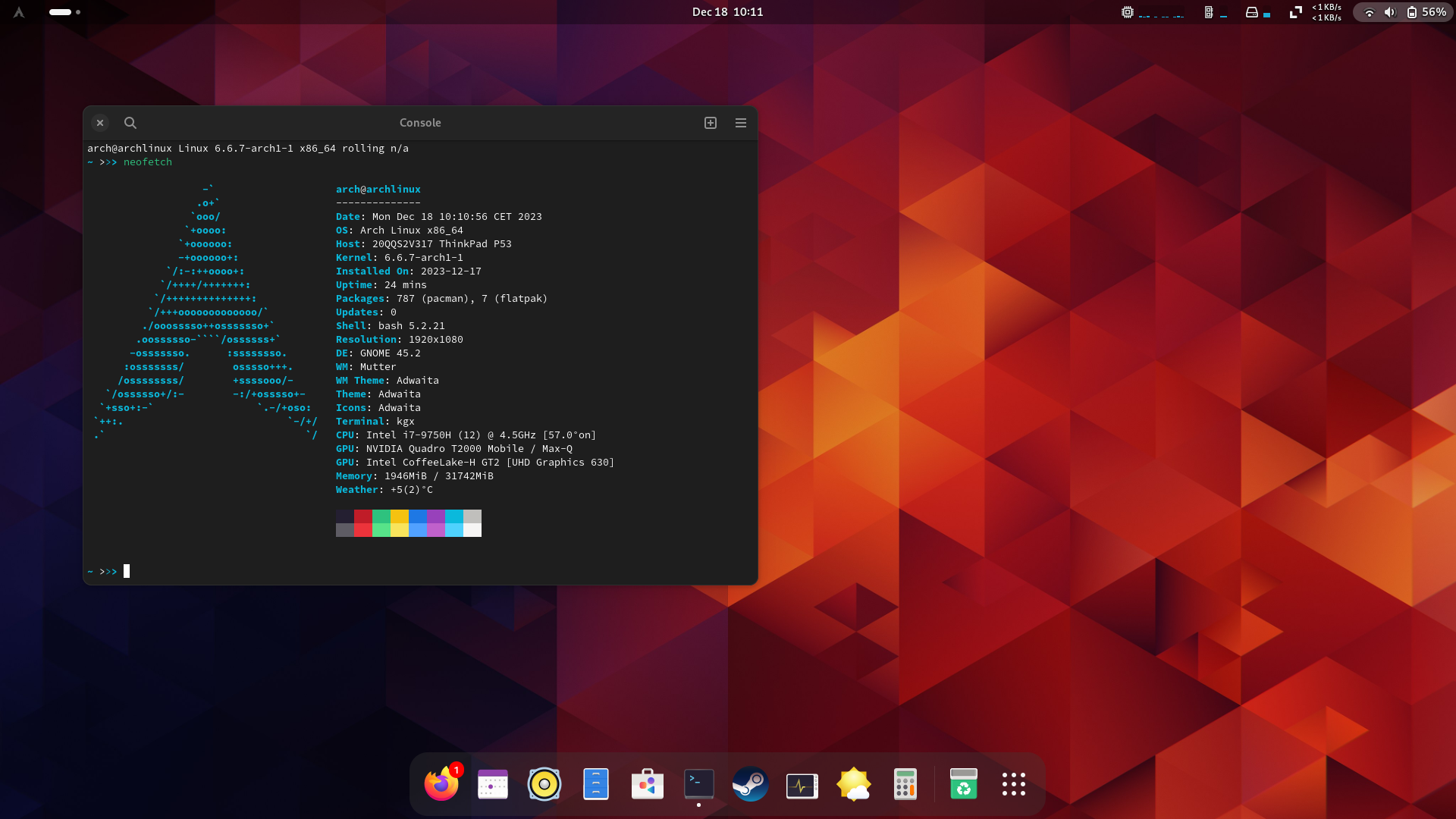Click the 'Terminal: kgx' line
The height and width of the screenshot is (819, 1456).
pyautogui.click(x=375, y=422)
